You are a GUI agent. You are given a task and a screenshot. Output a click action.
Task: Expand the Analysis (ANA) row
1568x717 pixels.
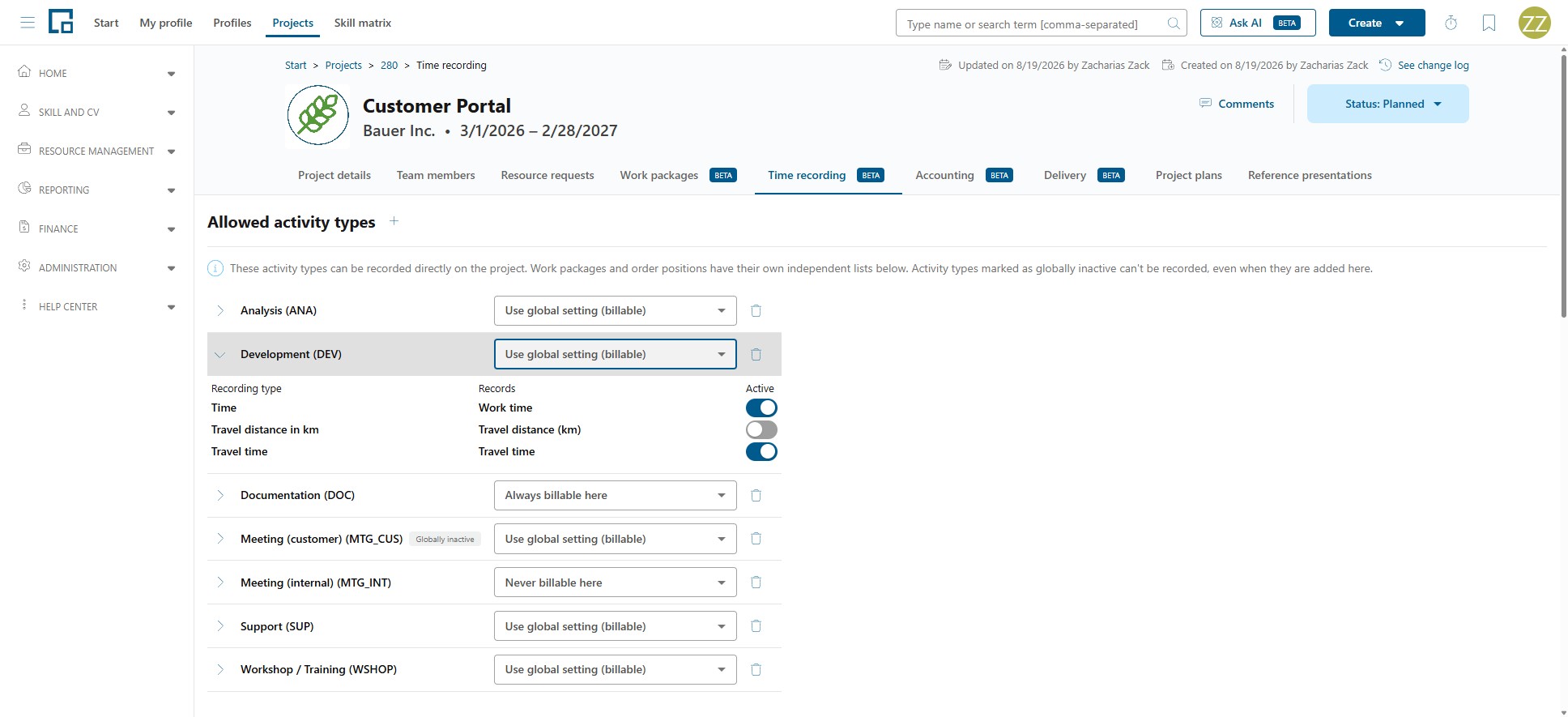point(220,311)
